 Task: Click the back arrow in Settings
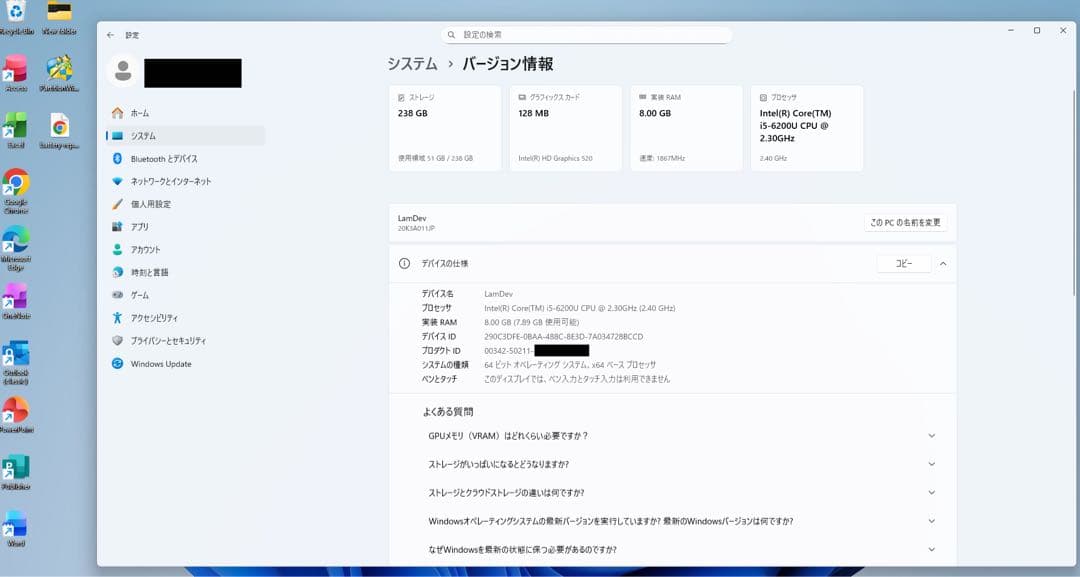pos(112,33)
